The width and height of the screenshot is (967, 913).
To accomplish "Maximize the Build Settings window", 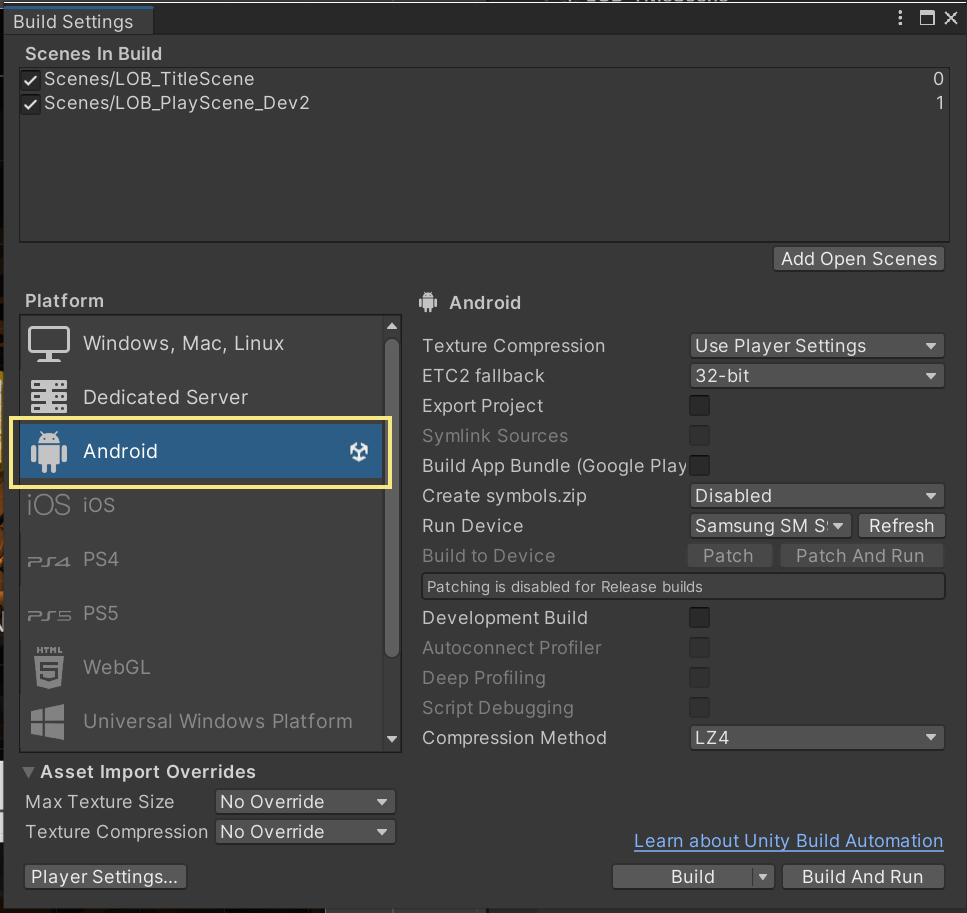I will click(927, 18).
